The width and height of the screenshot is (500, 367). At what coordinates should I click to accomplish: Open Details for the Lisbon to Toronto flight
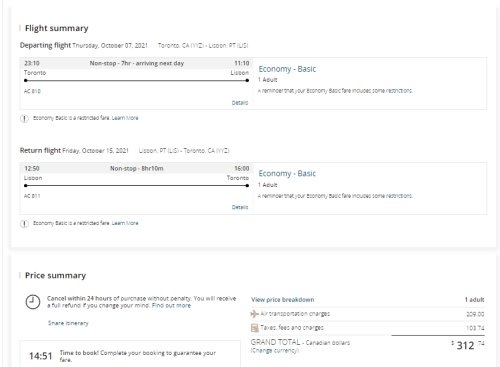tap(240, 207)
